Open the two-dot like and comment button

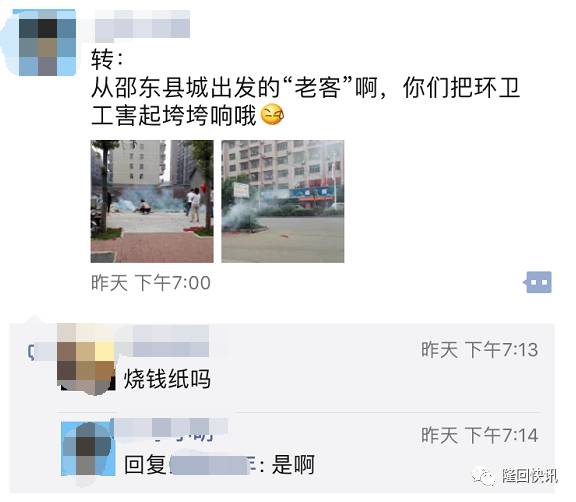tap(538, 282)
